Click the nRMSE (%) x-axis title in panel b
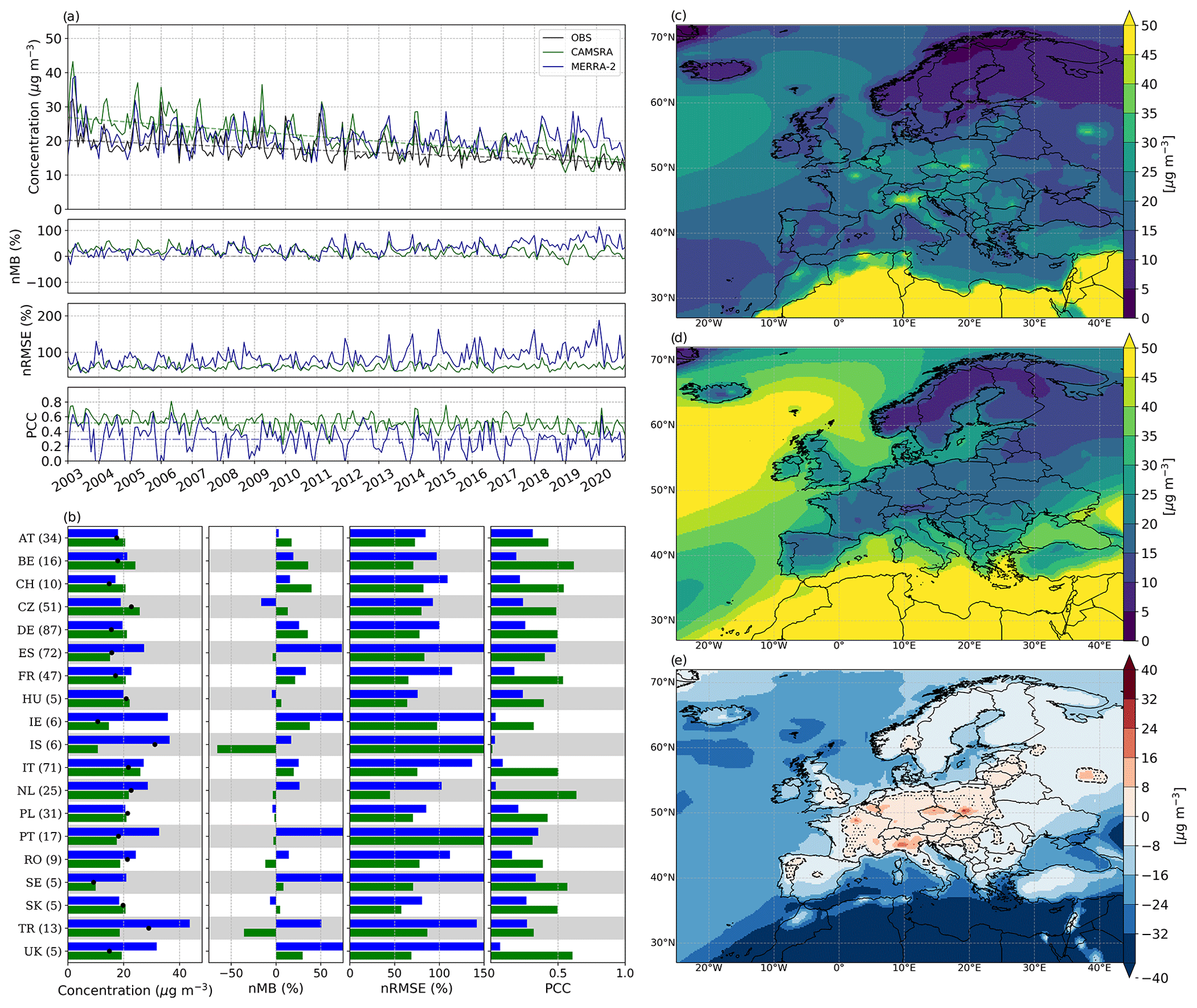The height and width of the screenshot is (1008, 1197). (x=416, y=989)
